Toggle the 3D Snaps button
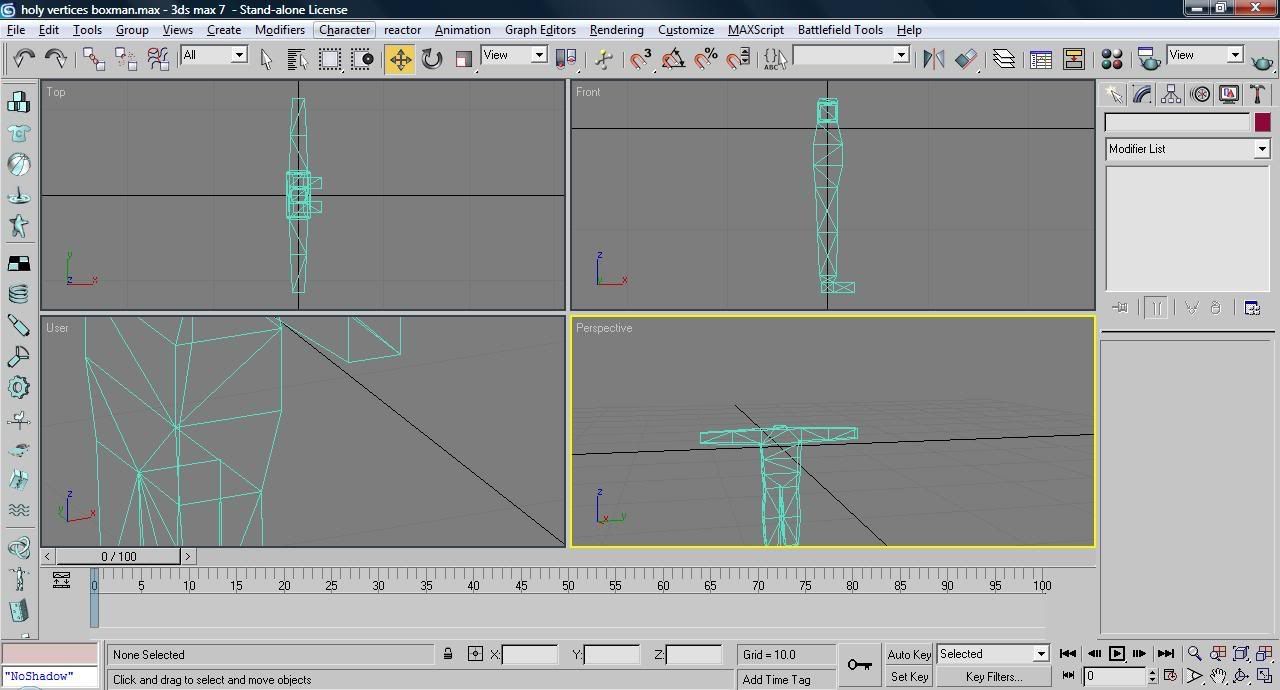 640,59
